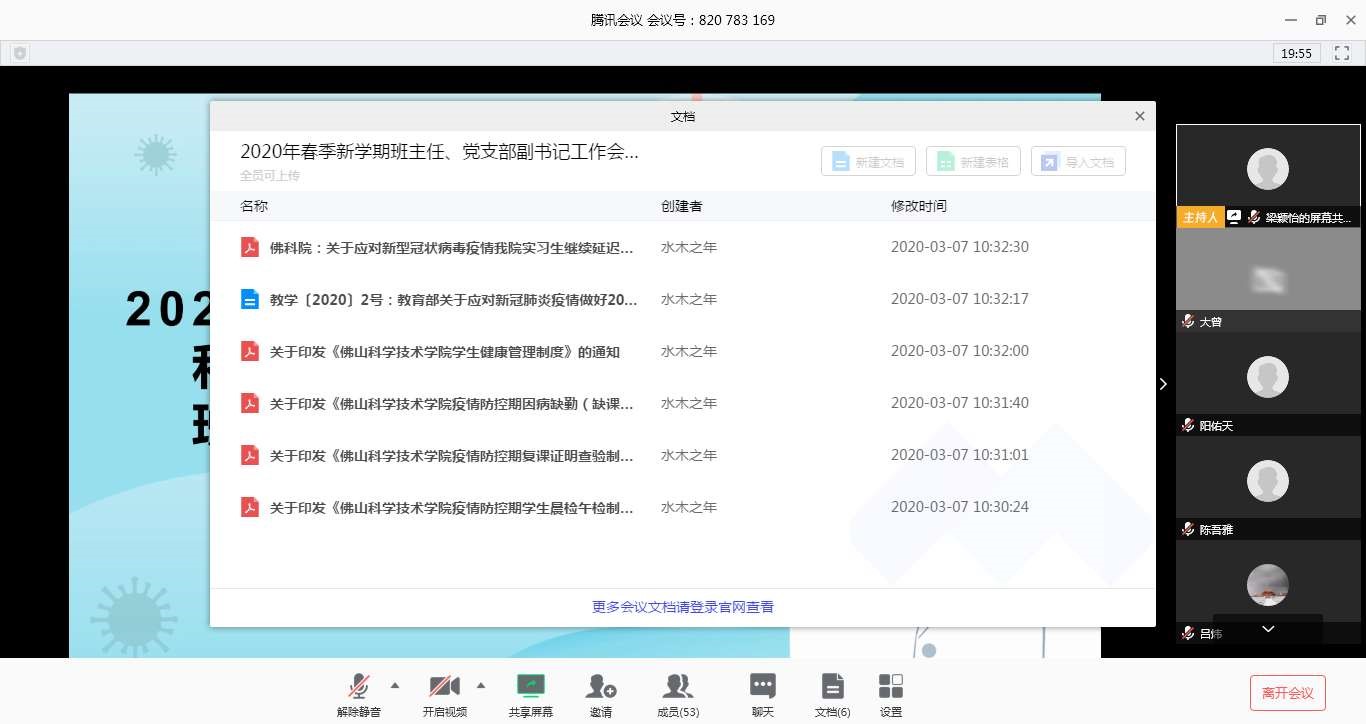Click the 修改时间 column header
The width and height of the screenshot is (1366, 724).
[919, 206]
